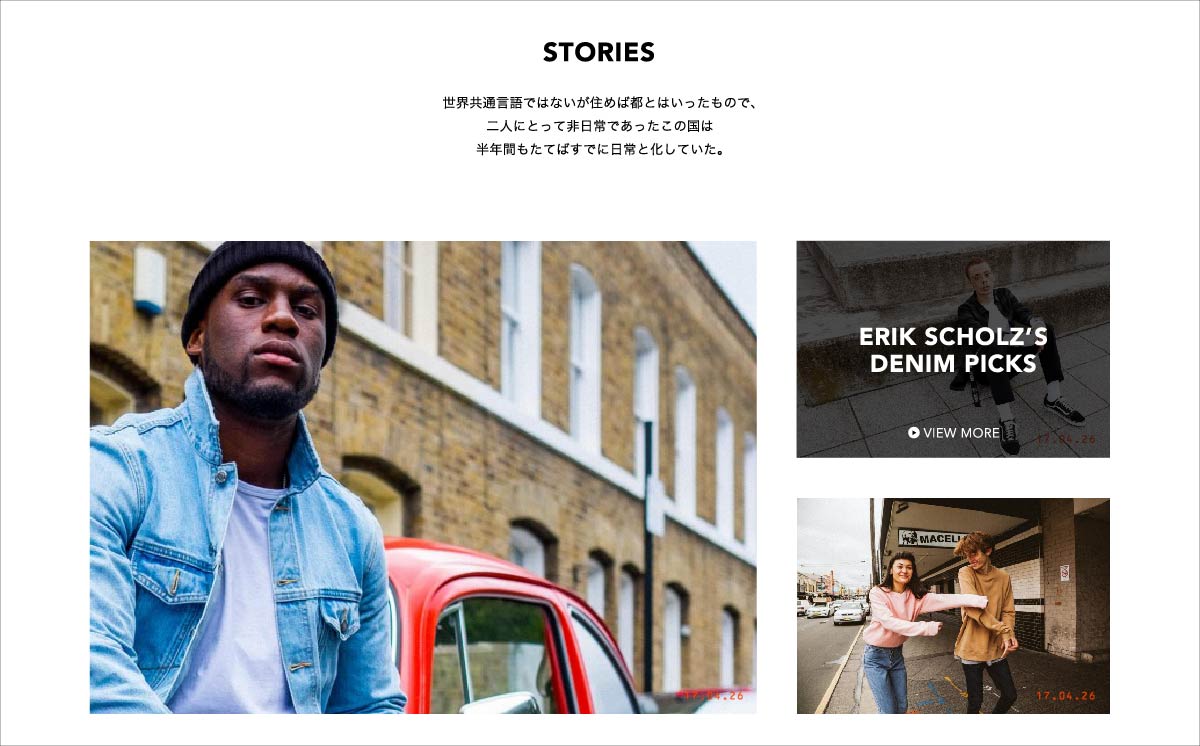Screen dimensions: 1200x746
Task: Click the ERIK SCHOLZ'S DENIM PICKS title
Action: [x=953, y=350]
